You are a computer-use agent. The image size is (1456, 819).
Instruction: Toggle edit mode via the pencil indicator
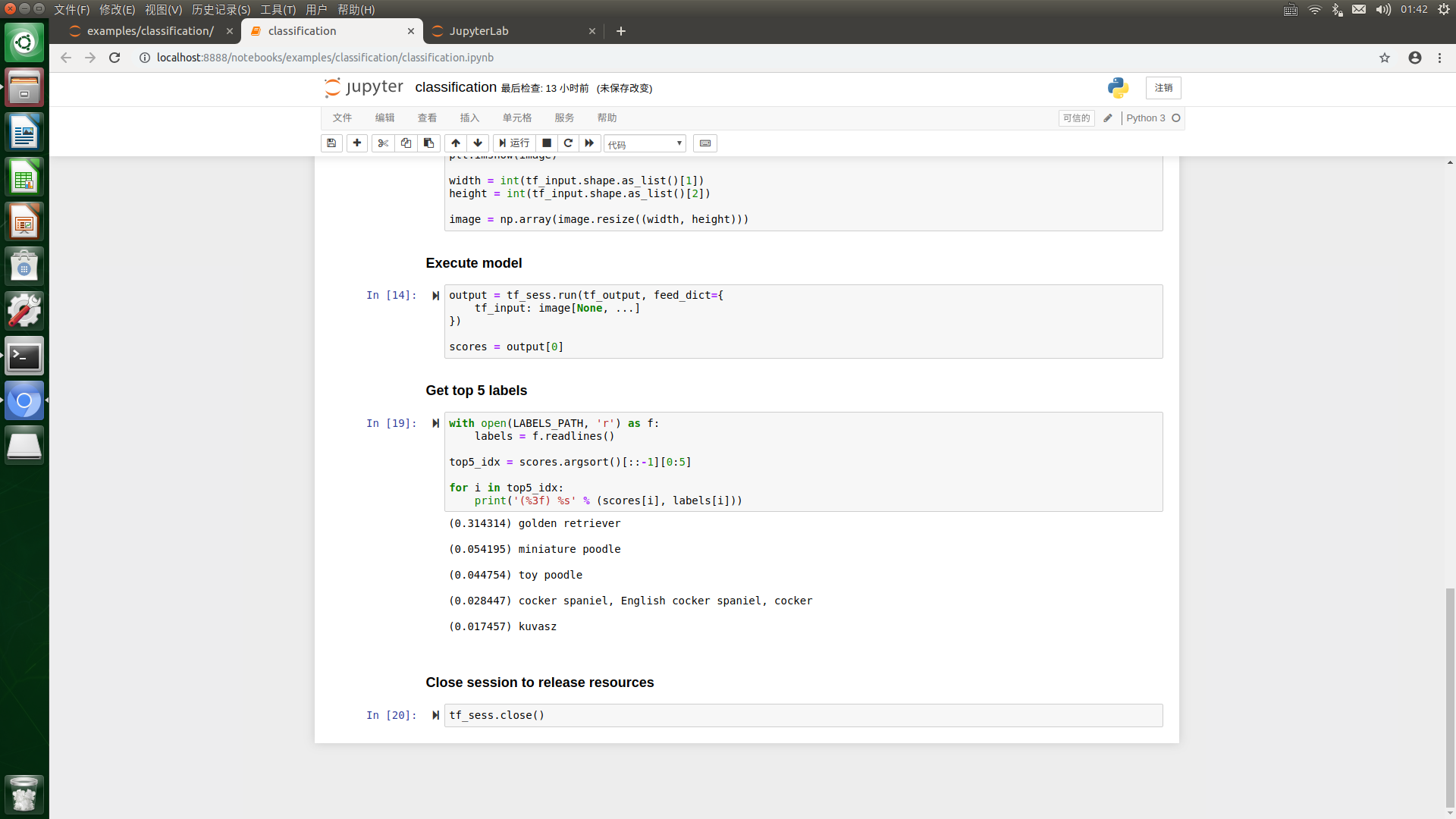(1108, 118)
